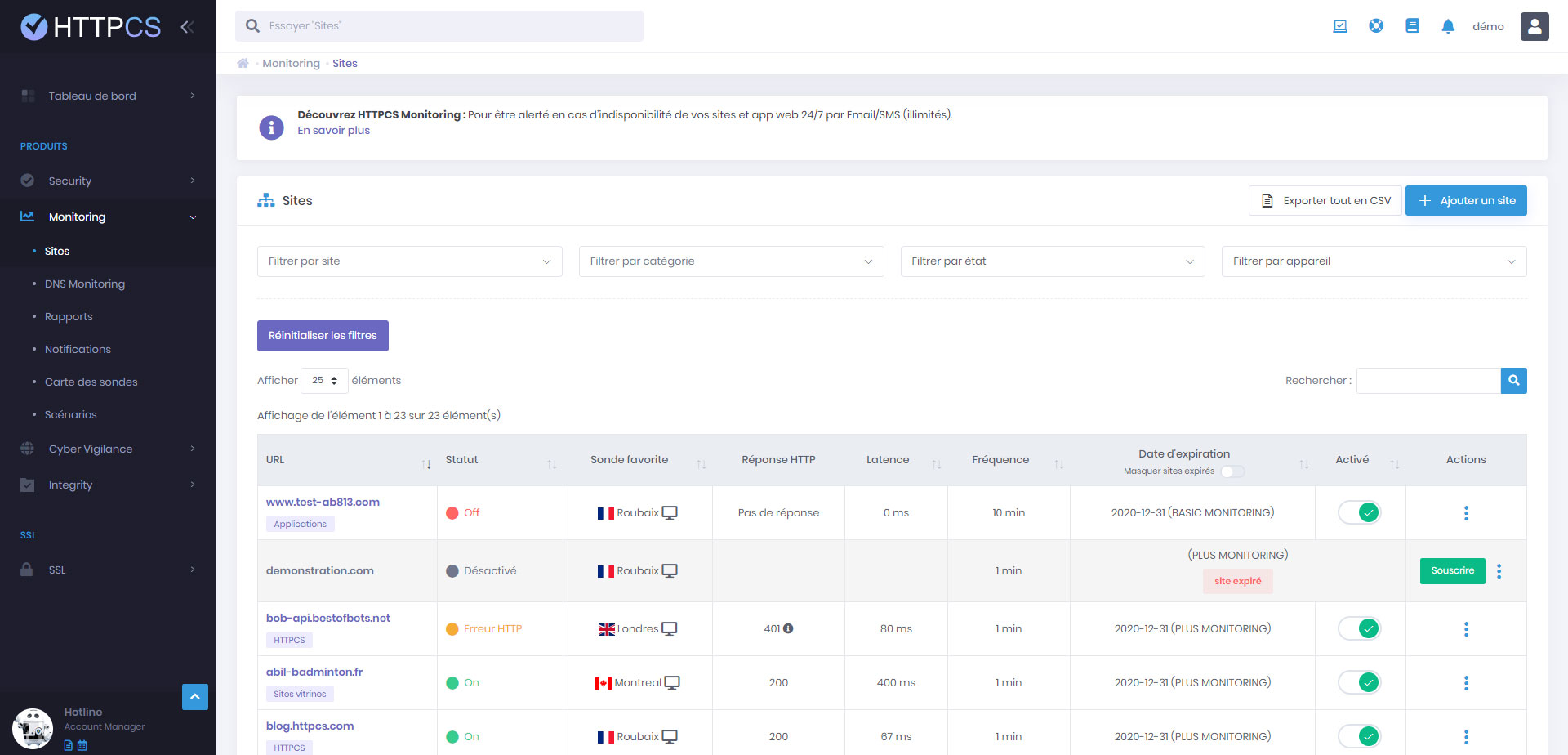
Task: Open Filtrer par site dropdown
Action: 410,261
